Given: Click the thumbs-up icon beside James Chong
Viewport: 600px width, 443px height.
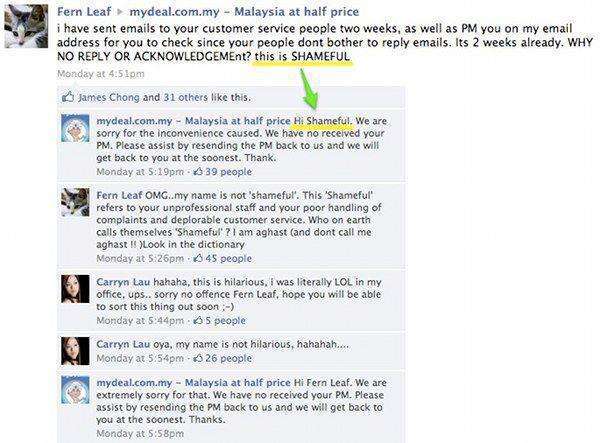Looking at the screenshot, I should (x=68, y=97).
